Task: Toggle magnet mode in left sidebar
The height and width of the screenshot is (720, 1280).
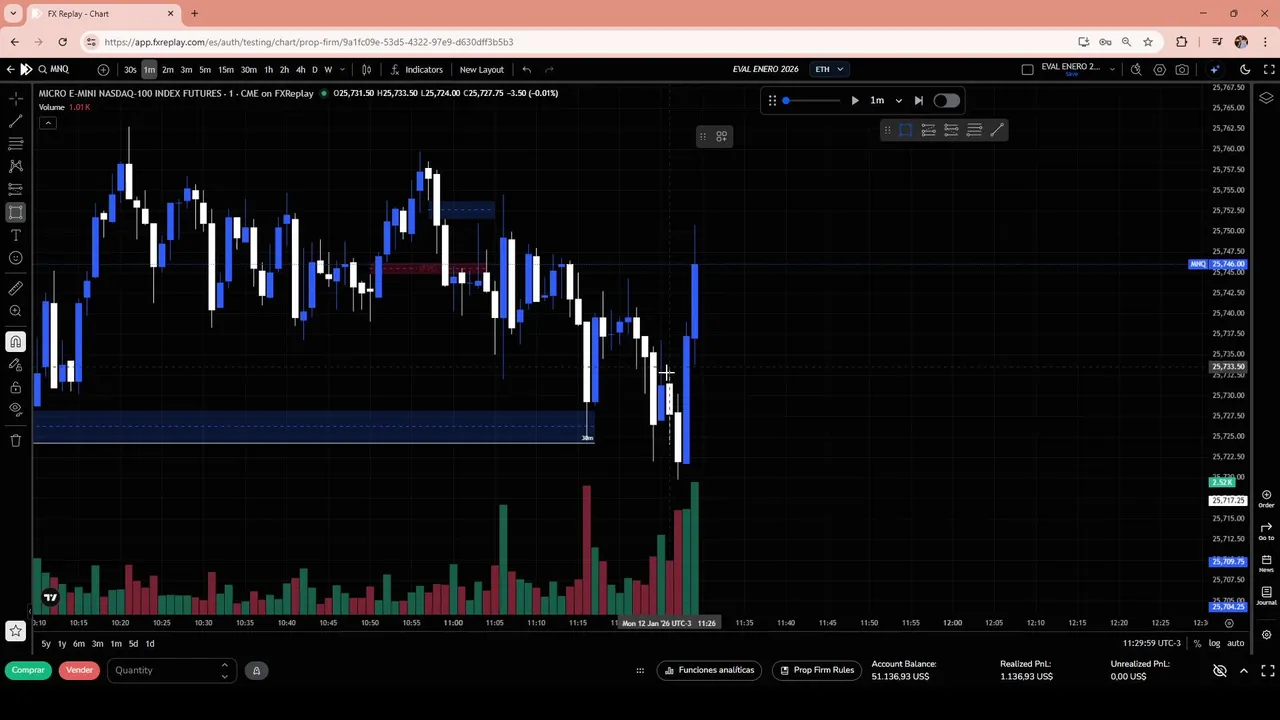Action: [15, 342]
